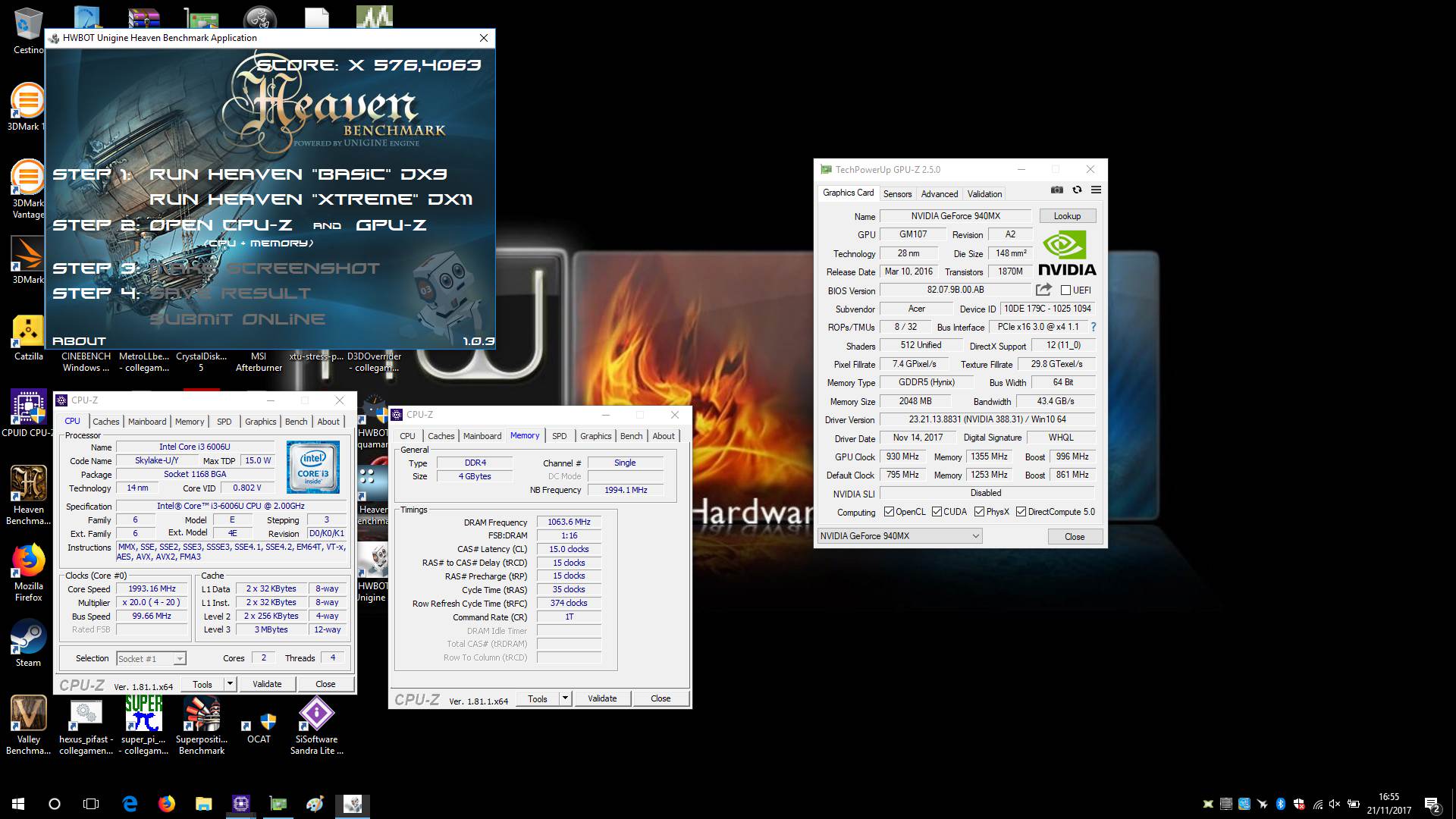
Task: Open the GPU-Z hamburger menu
Action: pyautogui.click(x=1096, y=190)
